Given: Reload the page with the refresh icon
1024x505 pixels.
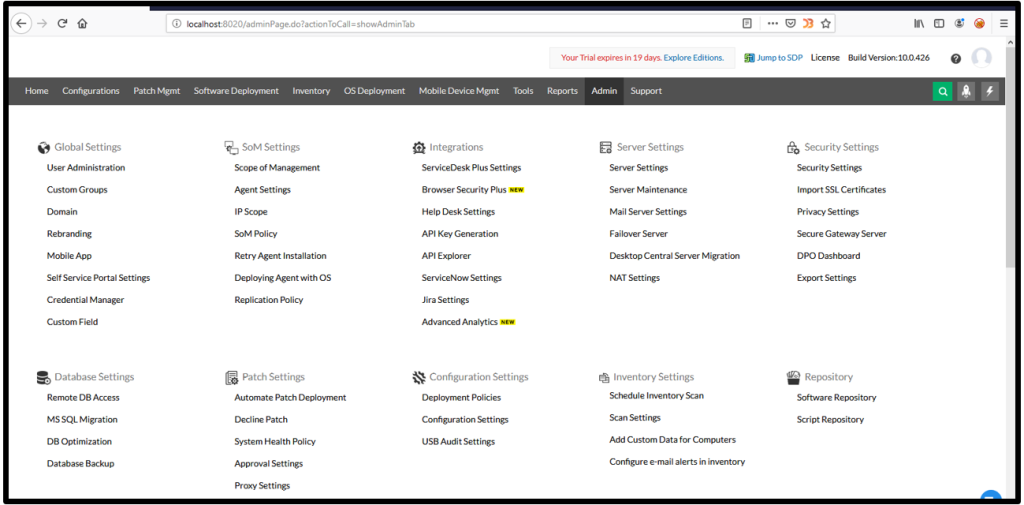Looking at the screenshot, I should (x=62, y=24).
